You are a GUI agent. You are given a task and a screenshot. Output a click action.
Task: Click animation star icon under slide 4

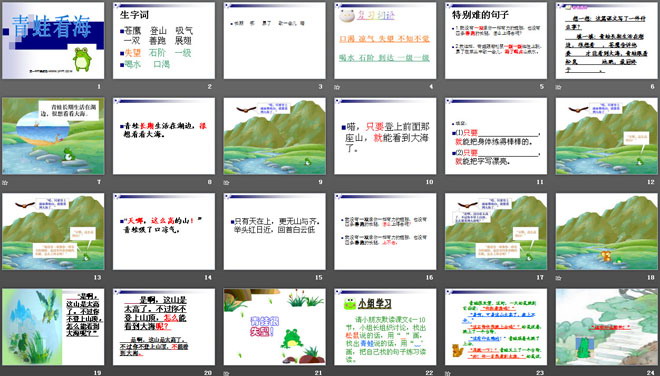(x=337, y=87)
